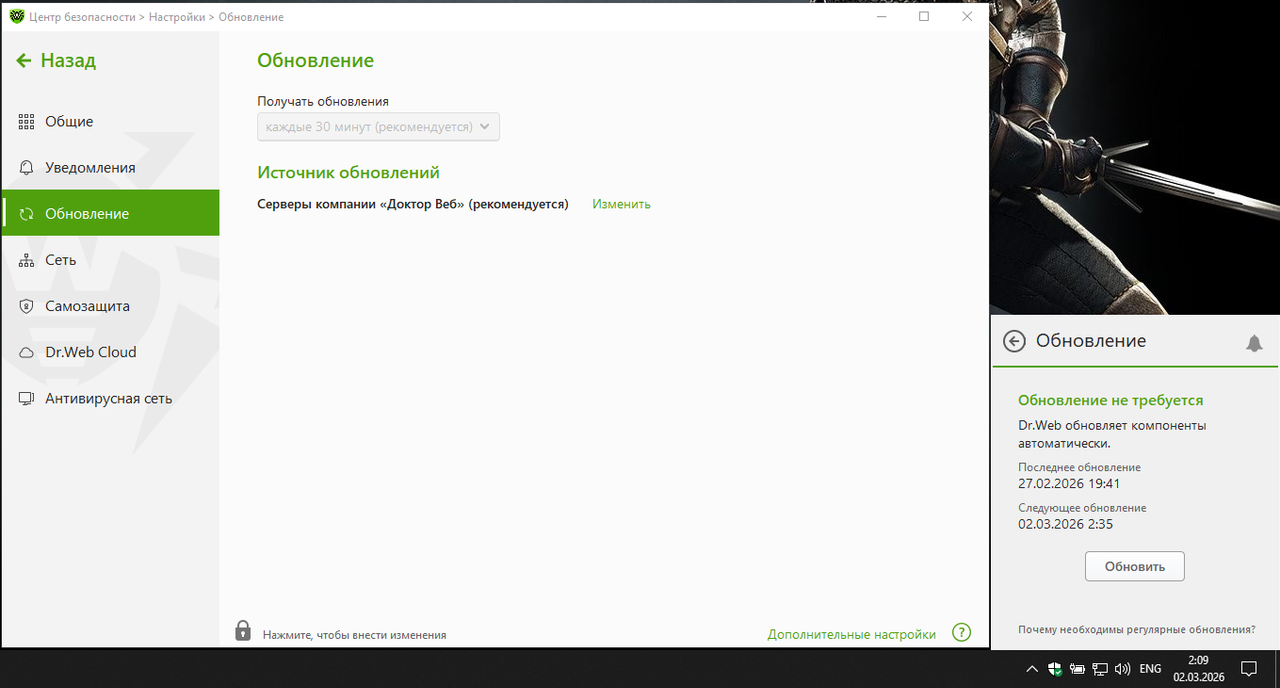1280x688 pixels.
Task: Click the Изменить link for update source
Action: 621,204
